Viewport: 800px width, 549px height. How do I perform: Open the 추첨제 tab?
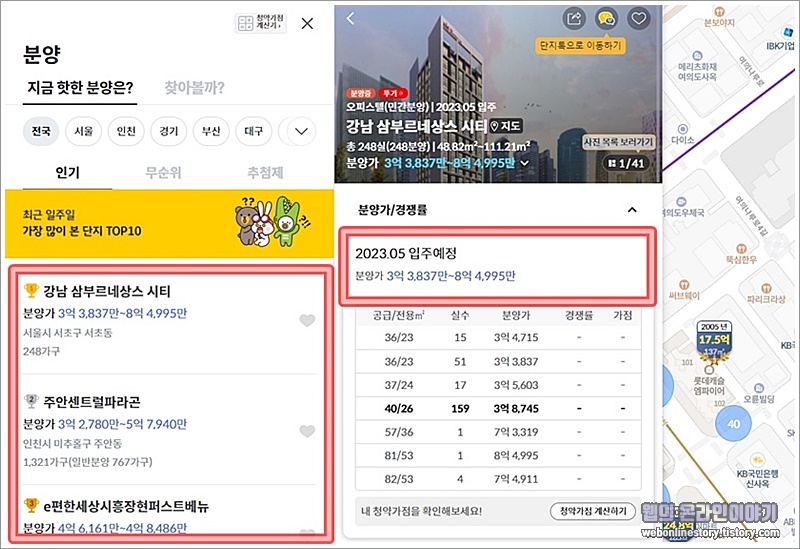(265, 173)
